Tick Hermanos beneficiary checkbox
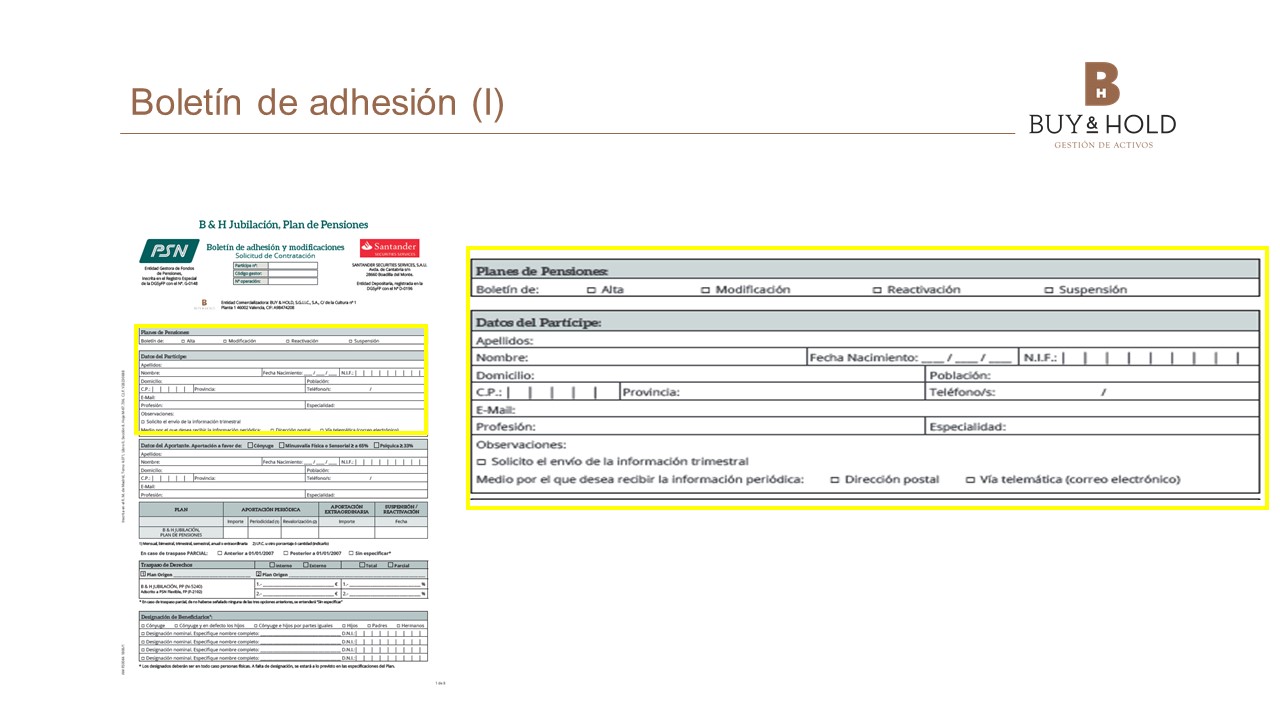This screenshot has height=720, width=1280. coord(398,626)
